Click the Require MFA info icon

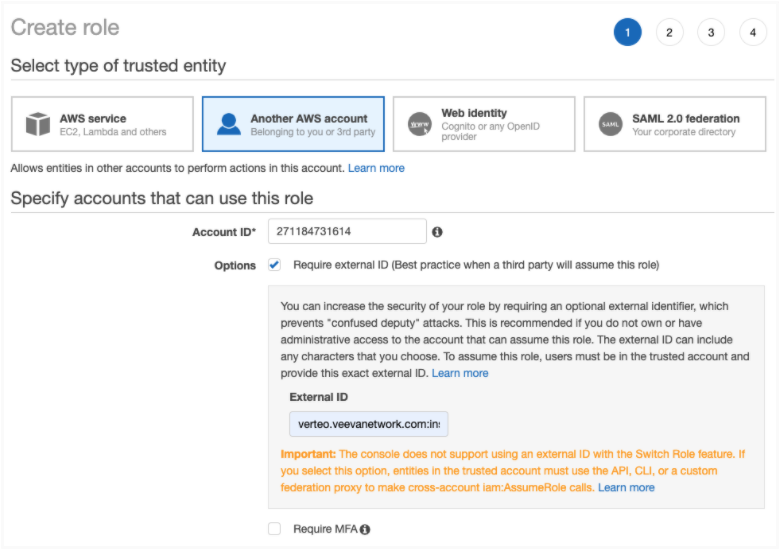coord(365,529)
